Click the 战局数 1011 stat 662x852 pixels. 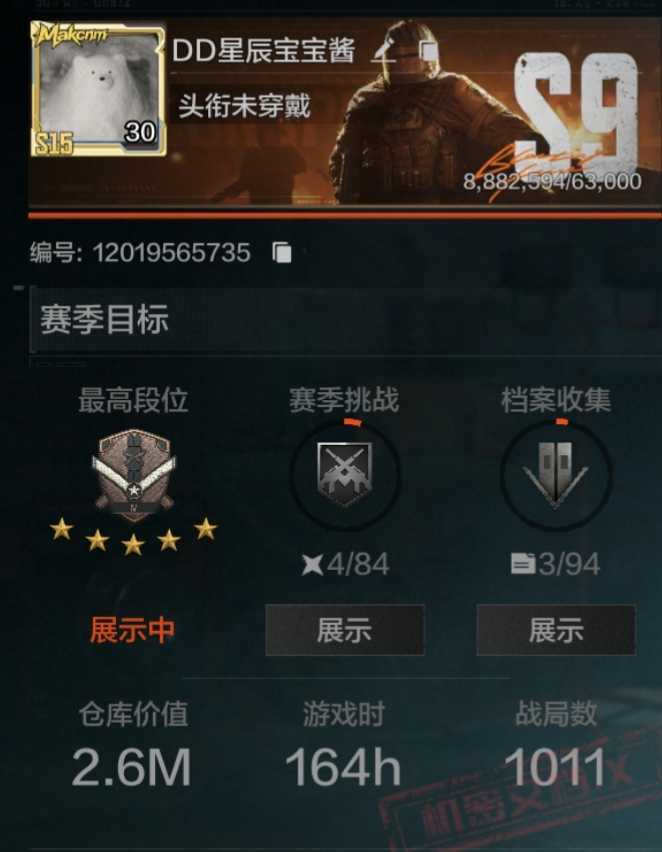(555, 744)
